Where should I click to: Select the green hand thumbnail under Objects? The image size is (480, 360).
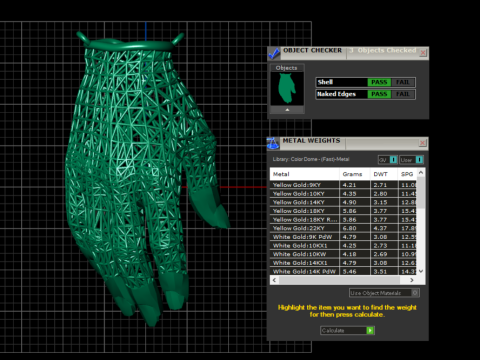[x=287, y=88]
